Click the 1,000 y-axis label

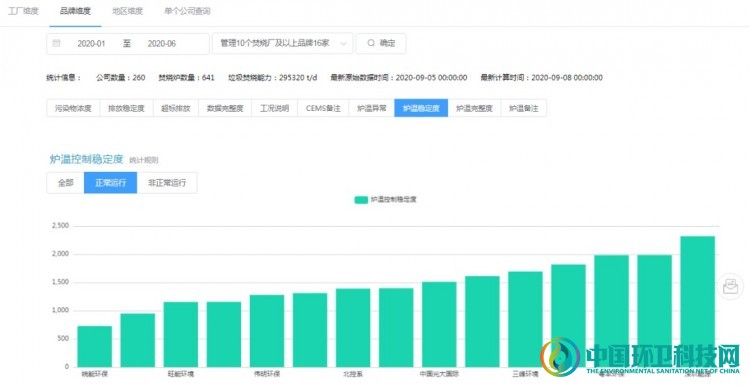point(60,310)
